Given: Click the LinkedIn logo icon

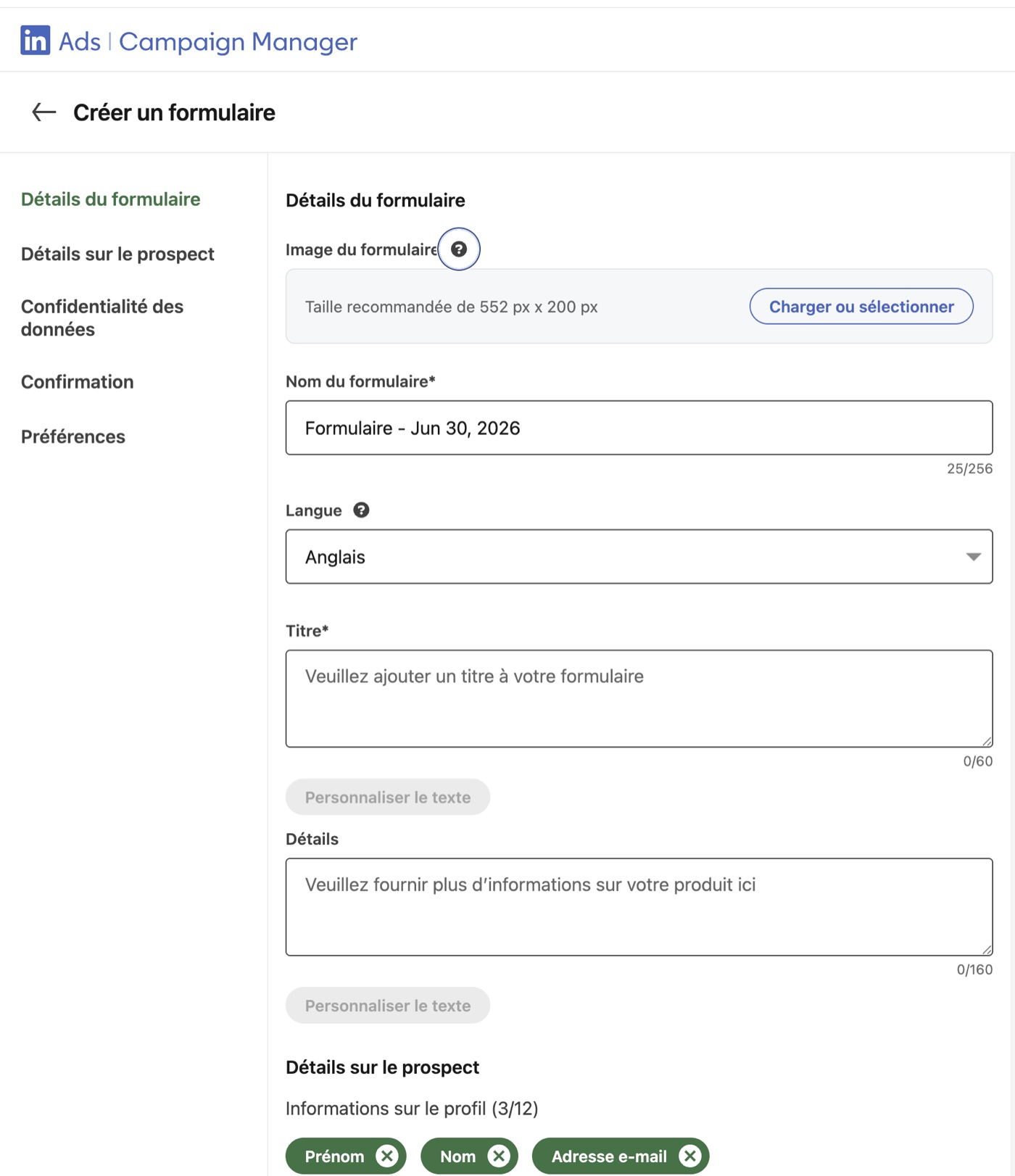Looking at the screenshot, I should (35, 41).
